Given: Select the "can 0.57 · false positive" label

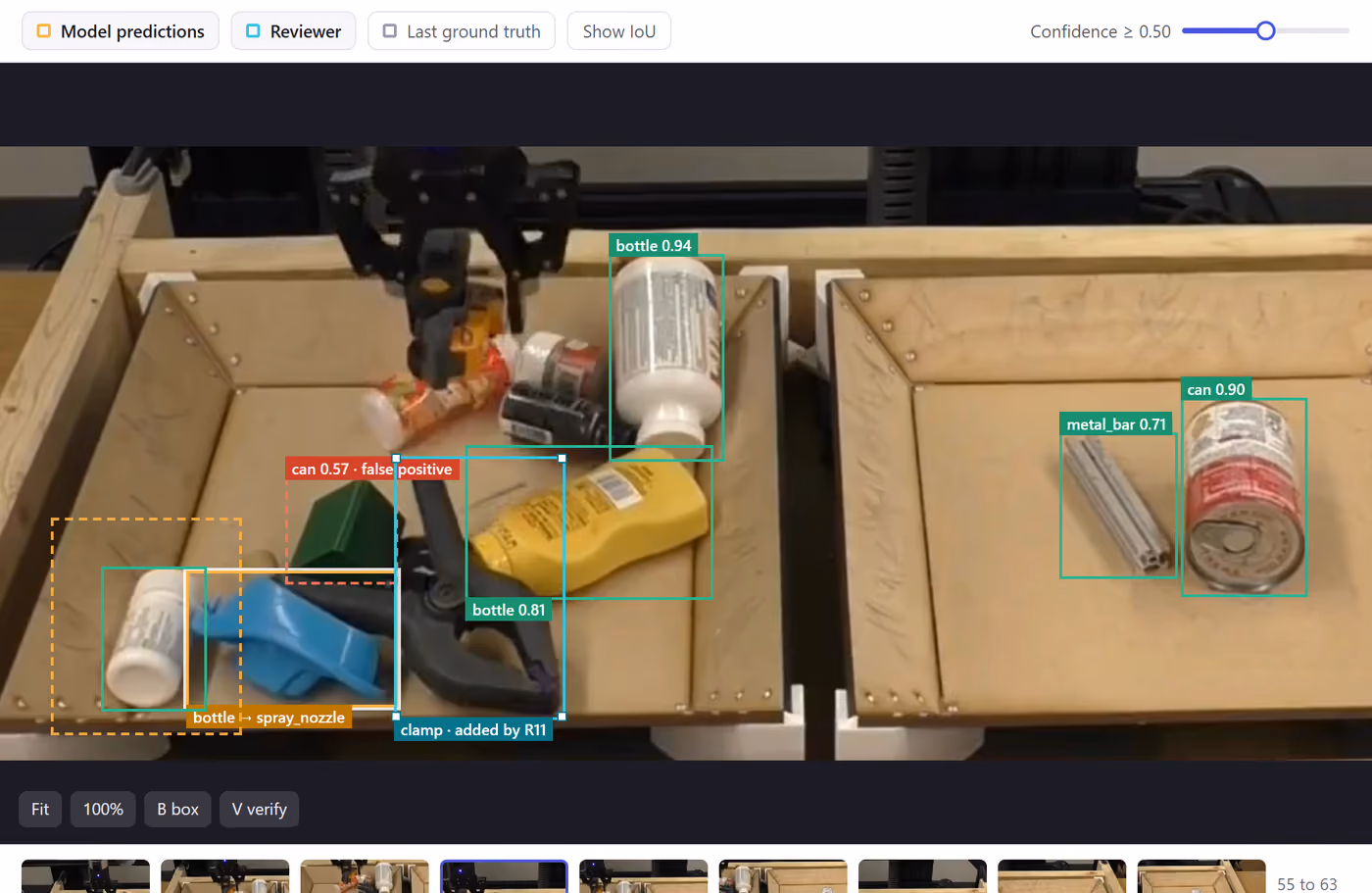Looking at the screenshot, I should pos(371,469).
